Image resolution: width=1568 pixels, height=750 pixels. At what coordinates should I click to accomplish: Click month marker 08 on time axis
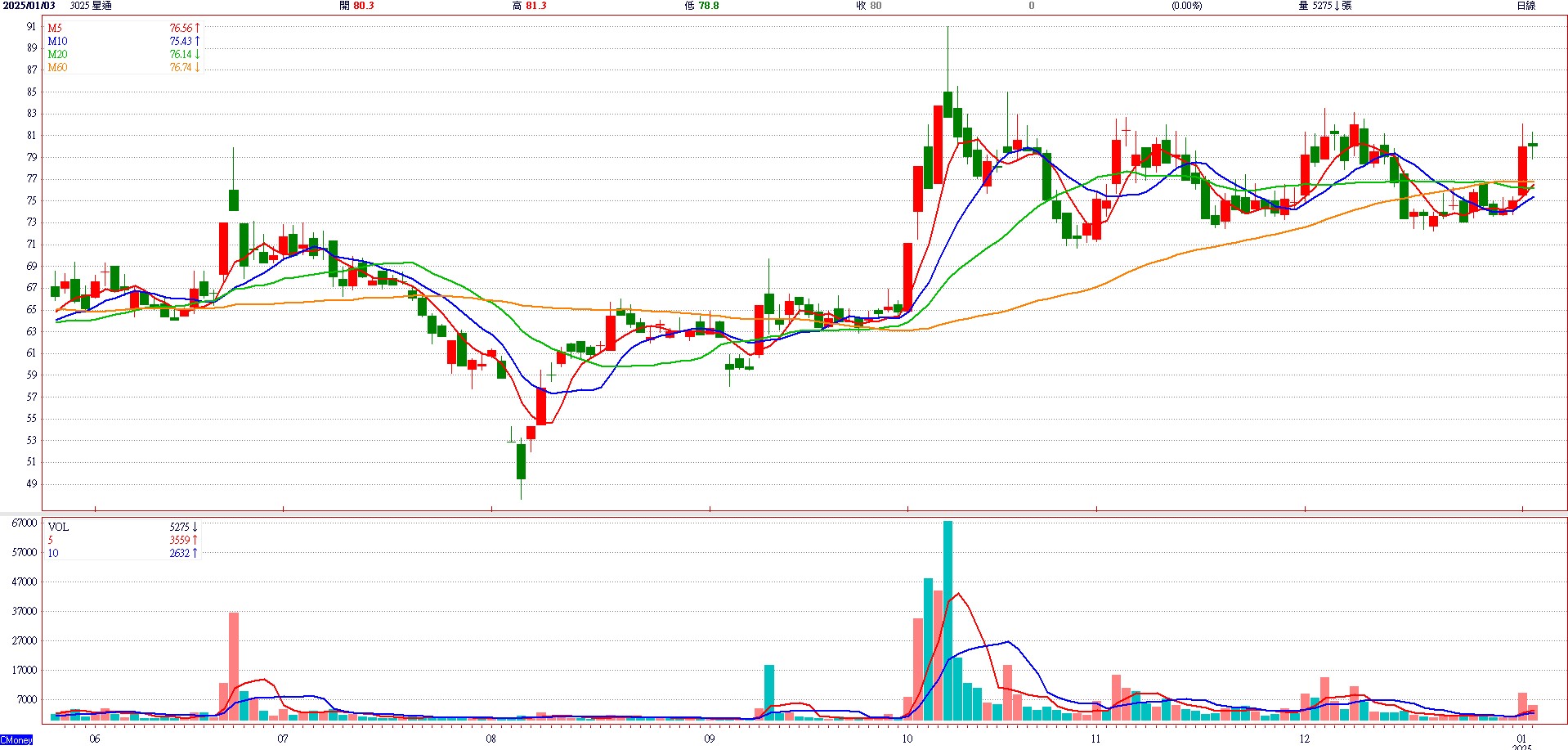[491, 739]
